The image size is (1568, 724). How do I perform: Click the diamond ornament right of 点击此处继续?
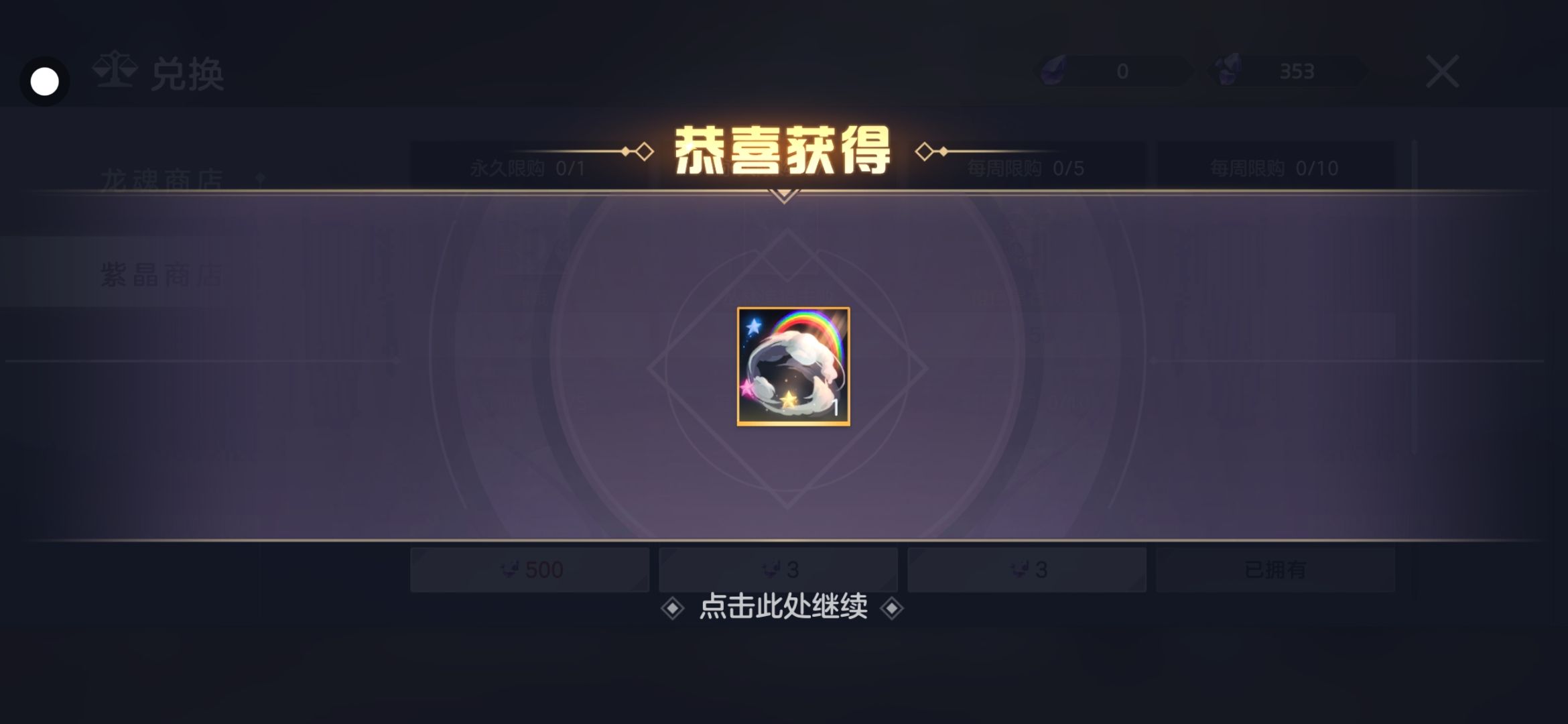(892, 609)
